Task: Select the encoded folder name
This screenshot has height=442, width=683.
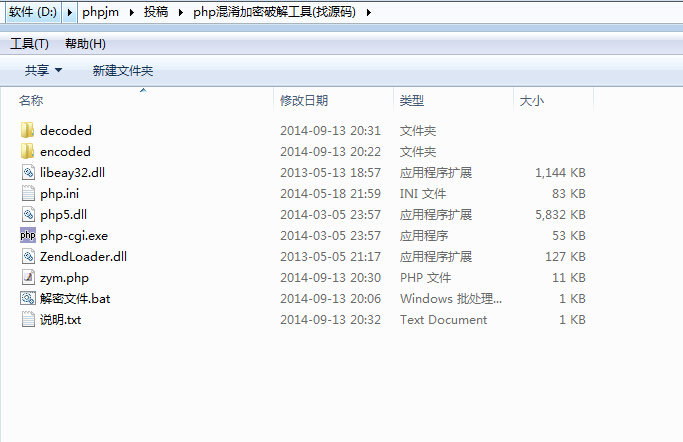Action: tap(65, 151)
